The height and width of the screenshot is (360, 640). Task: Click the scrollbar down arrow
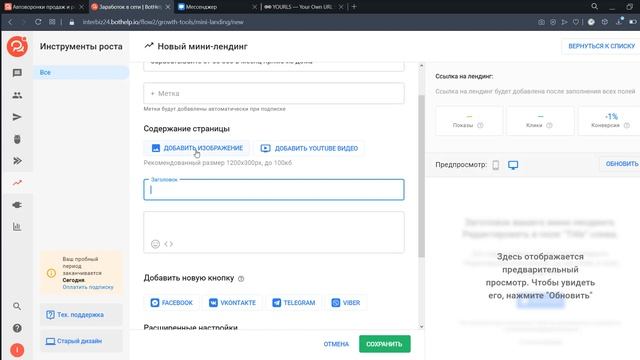click(x=422, y=327)
